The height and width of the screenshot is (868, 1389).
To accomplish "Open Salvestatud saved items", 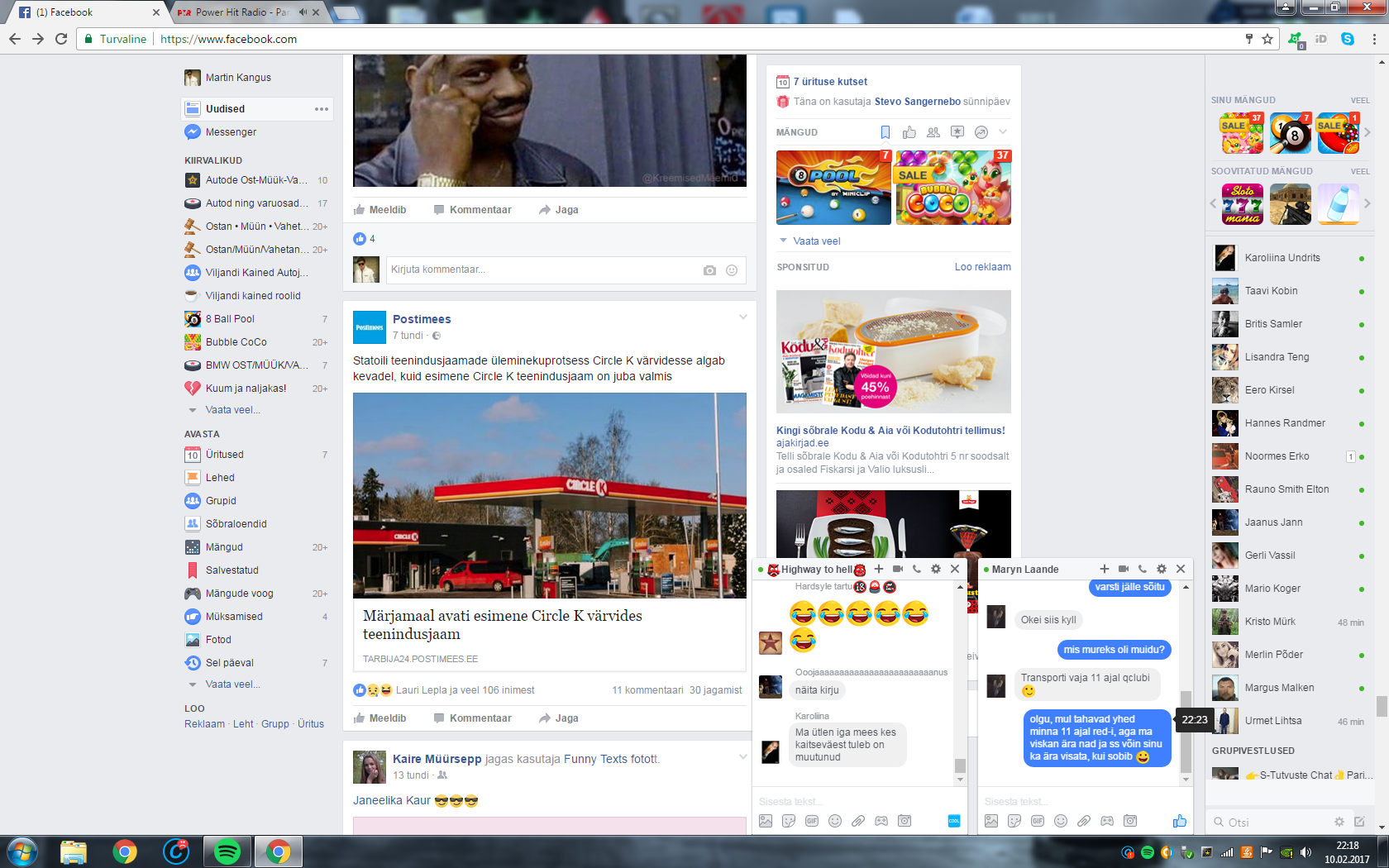I will click(x=231, y=570).
